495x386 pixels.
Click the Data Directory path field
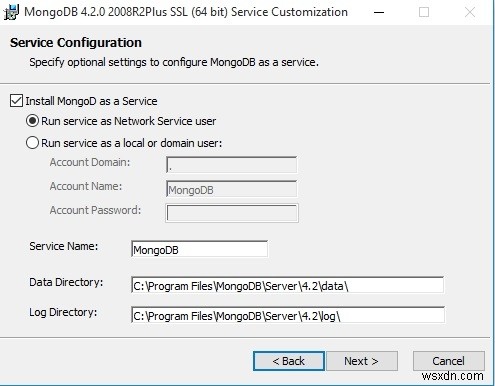287,285
